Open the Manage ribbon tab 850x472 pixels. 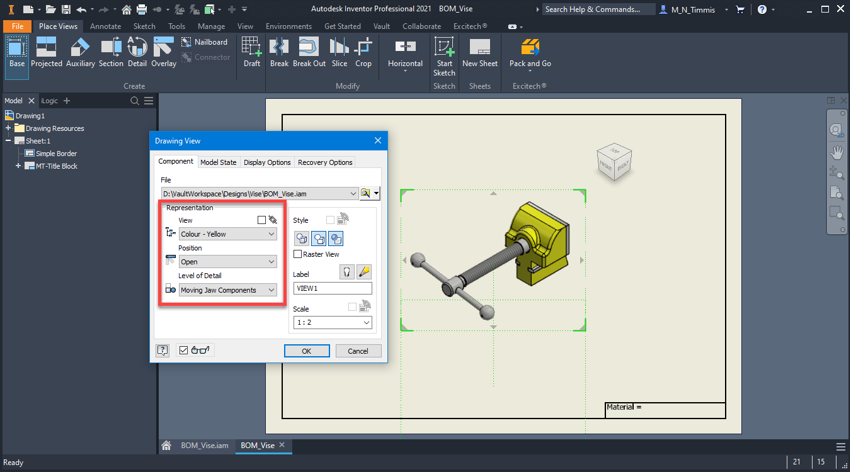click(211, 26)
